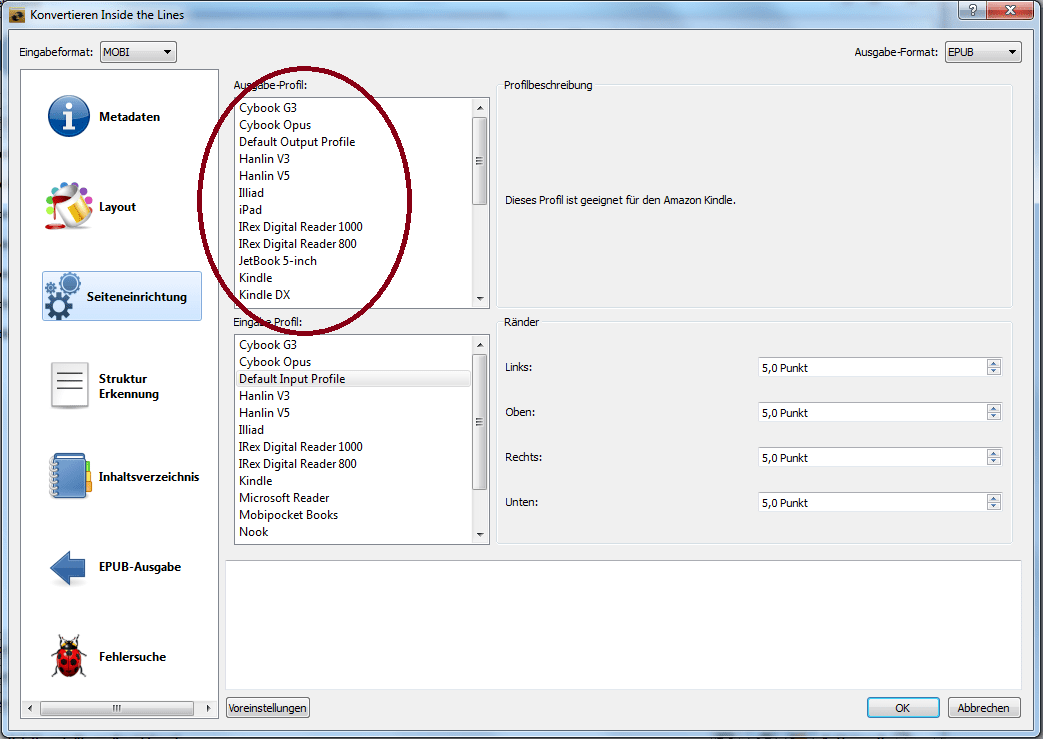Click Ausgabe-Profil list scroll down arrow
Image resolution: width=1043 pixels, height=739 pixels.
pos(480,299)
